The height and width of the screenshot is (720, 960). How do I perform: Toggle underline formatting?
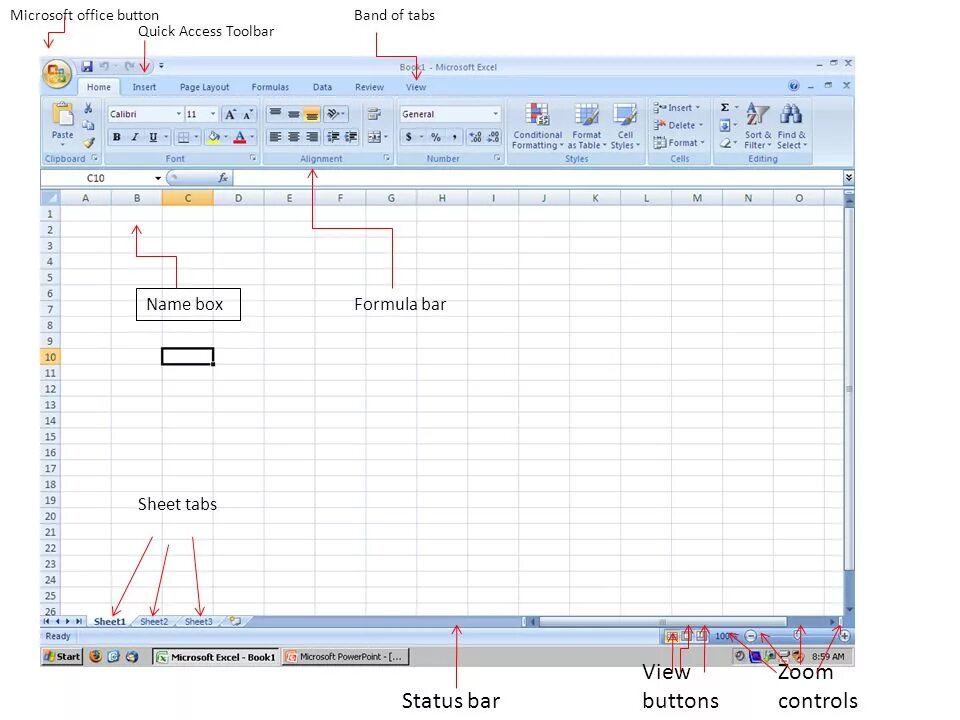click(153, 137)
